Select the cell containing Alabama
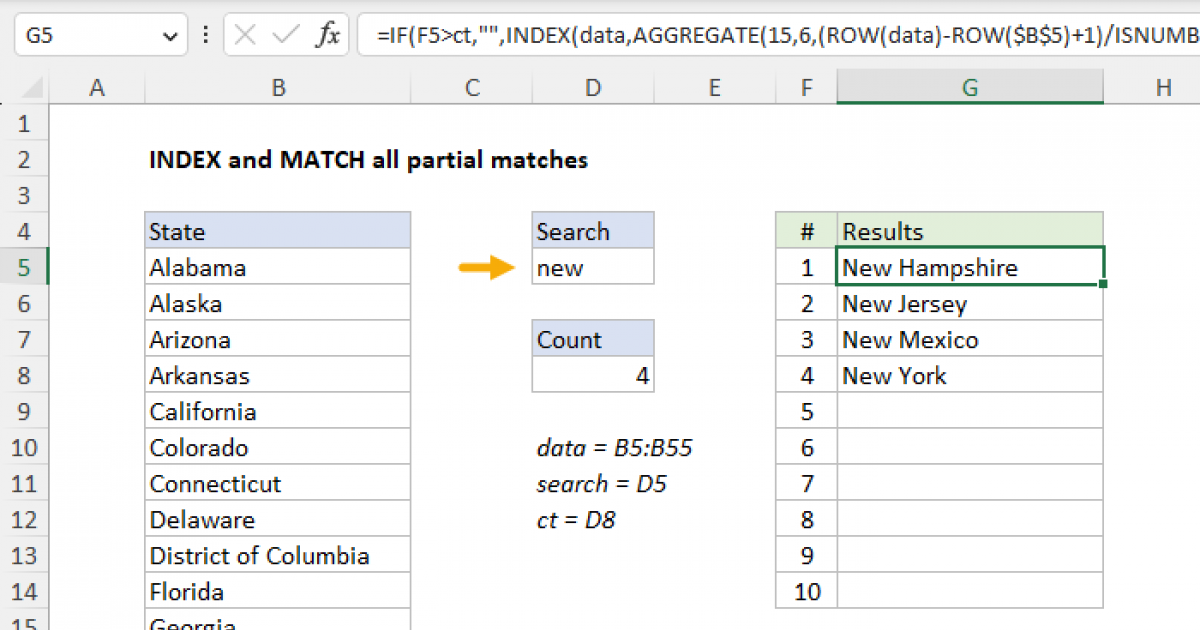1200x630 pixels. point(278,267)
